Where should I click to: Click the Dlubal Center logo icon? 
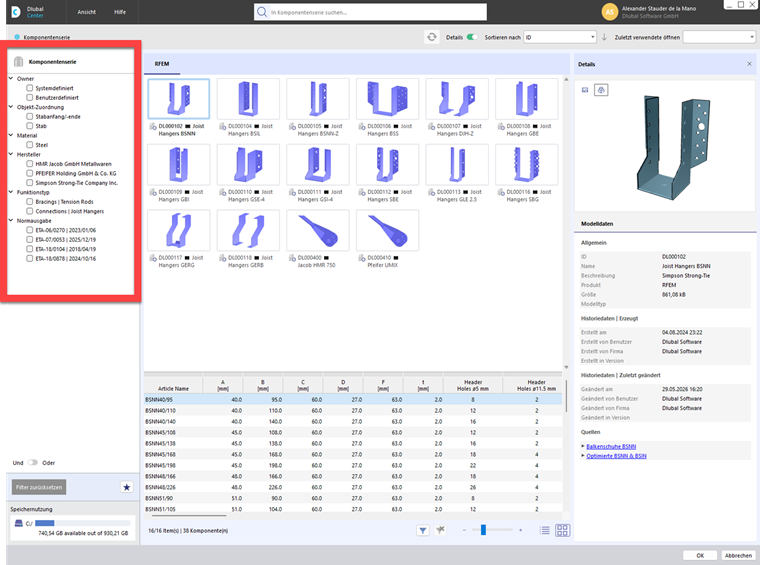pos(16,12)
